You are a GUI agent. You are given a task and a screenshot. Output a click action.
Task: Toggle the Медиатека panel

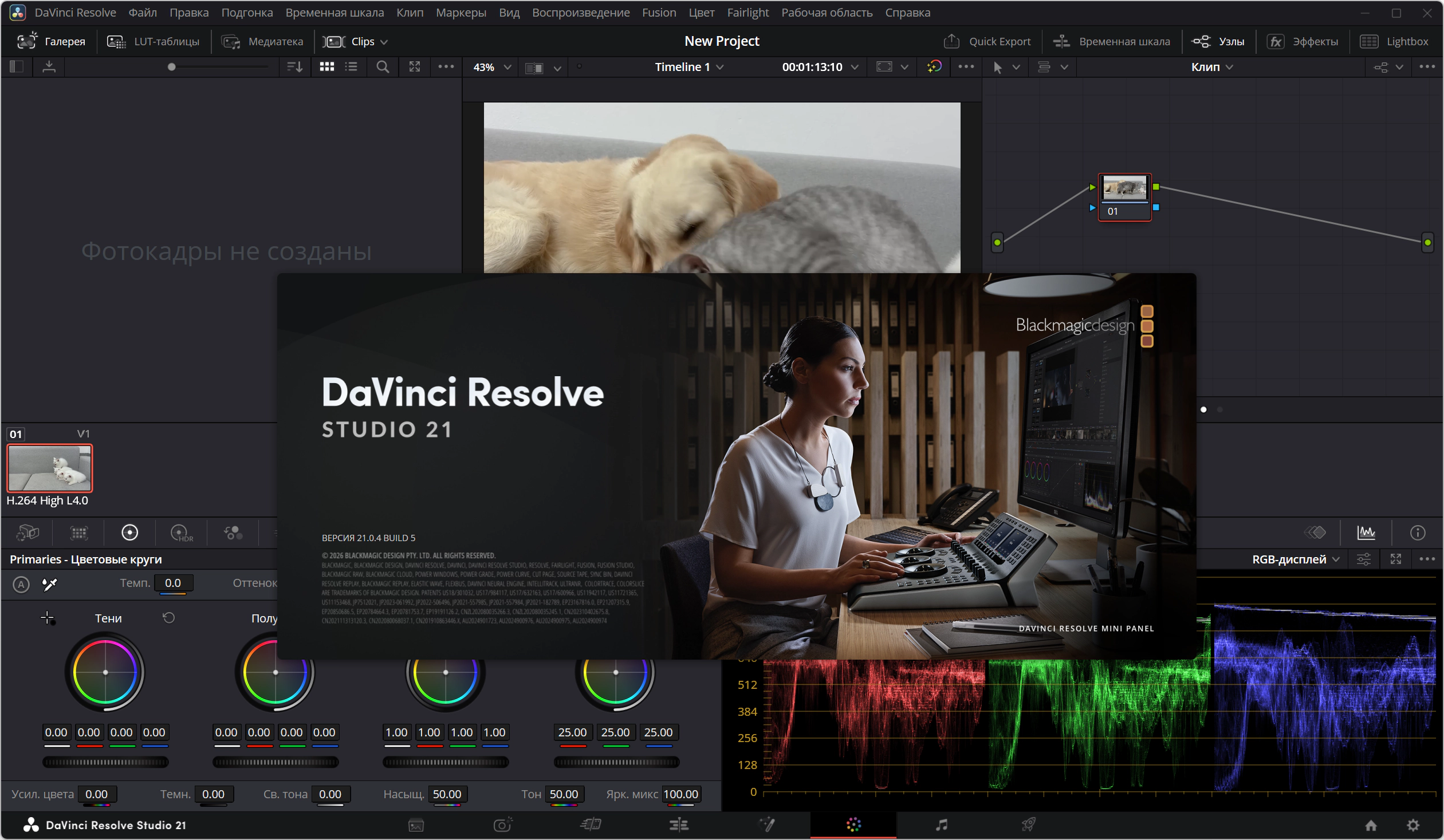pyautogui.click(x=262, y=41)
